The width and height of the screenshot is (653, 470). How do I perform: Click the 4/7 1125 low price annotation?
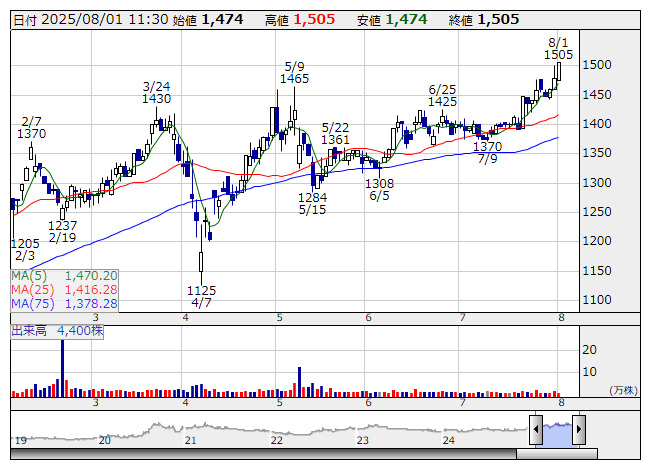(202, 296)
